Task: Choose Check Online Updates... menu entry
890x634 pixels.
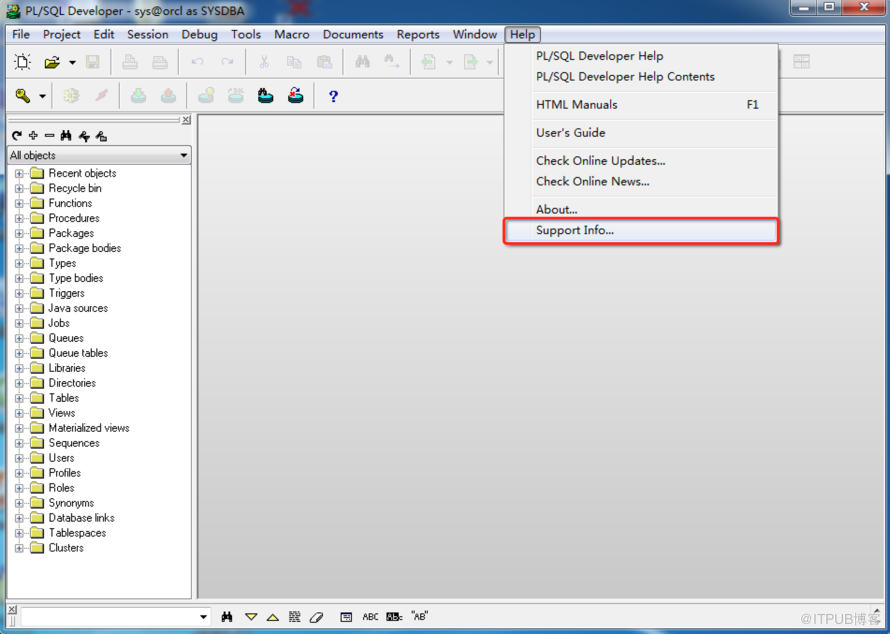Action: click(x=601, y=161)
